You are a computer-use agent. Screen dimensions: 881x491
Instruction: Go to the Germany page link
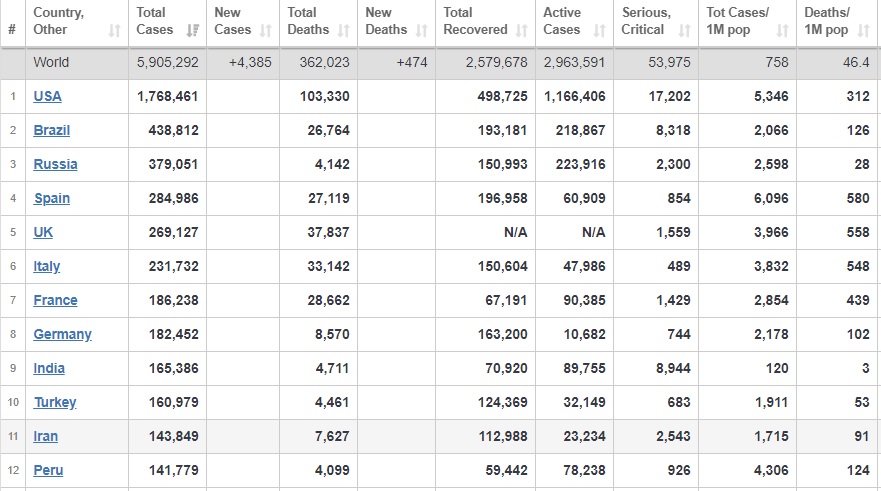coord(62,334)
